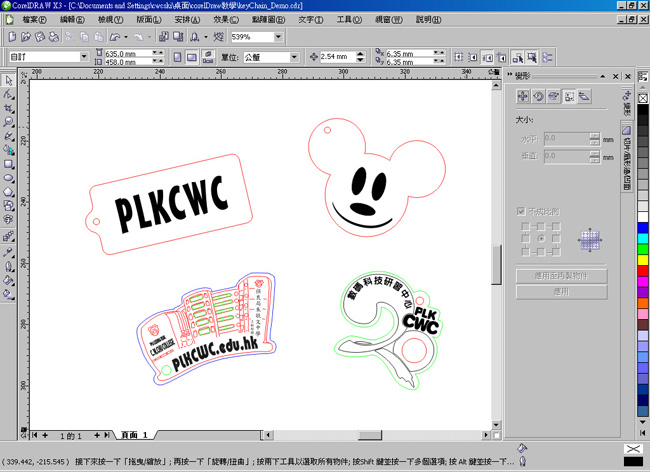
Task: Select the center anchor radio button
Action: (541, 239)
